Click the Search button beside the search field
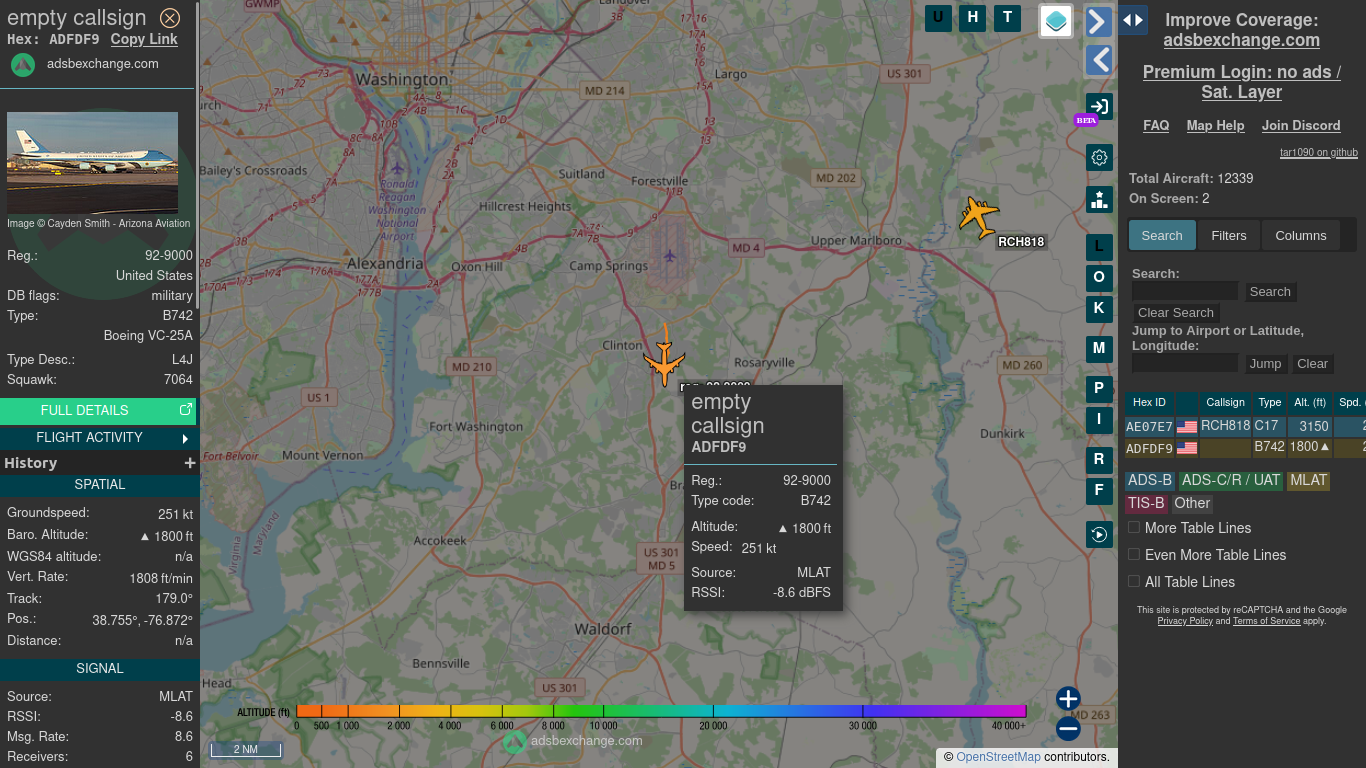This screenshot has height=768, width=1366. coord(1270,292)
